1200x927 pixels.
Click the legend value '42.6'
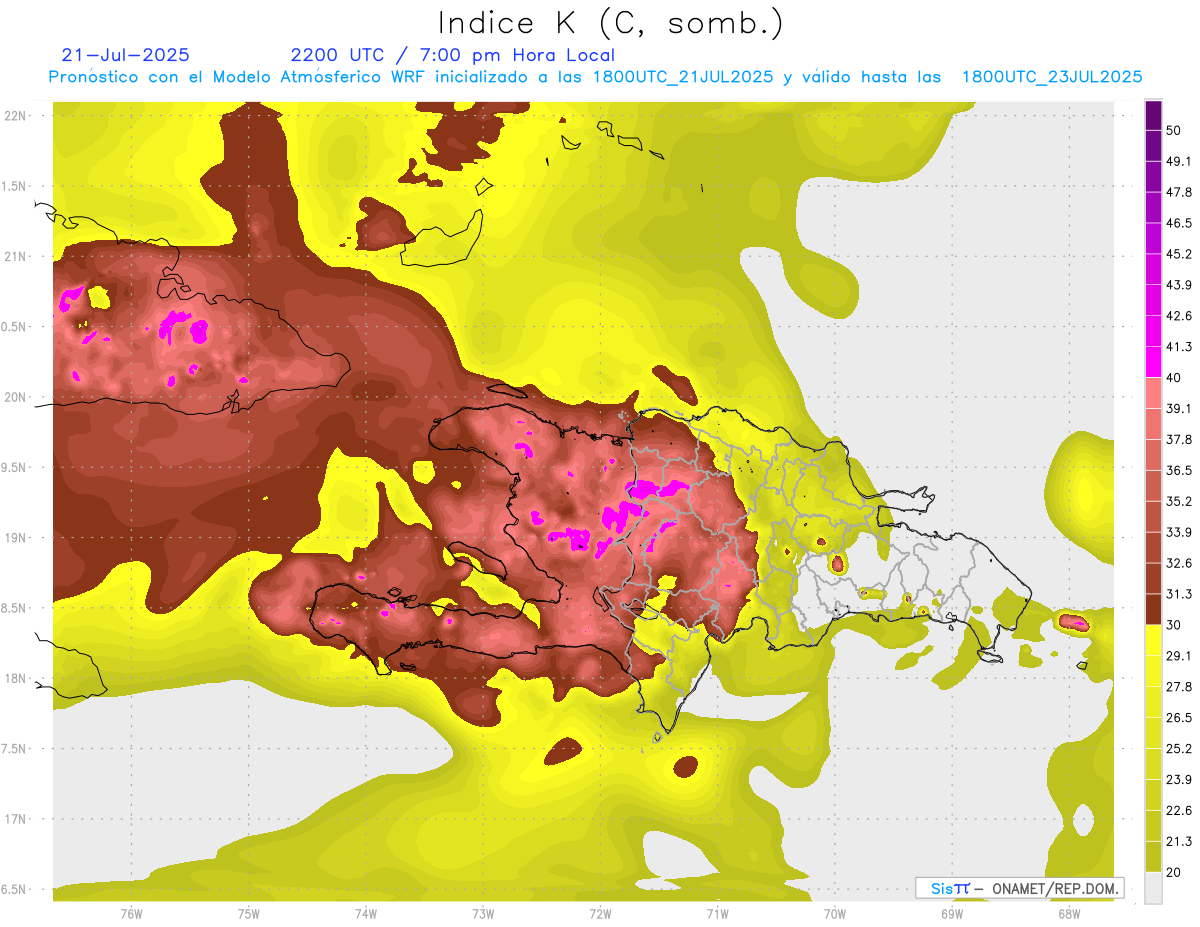[1179, 316]
